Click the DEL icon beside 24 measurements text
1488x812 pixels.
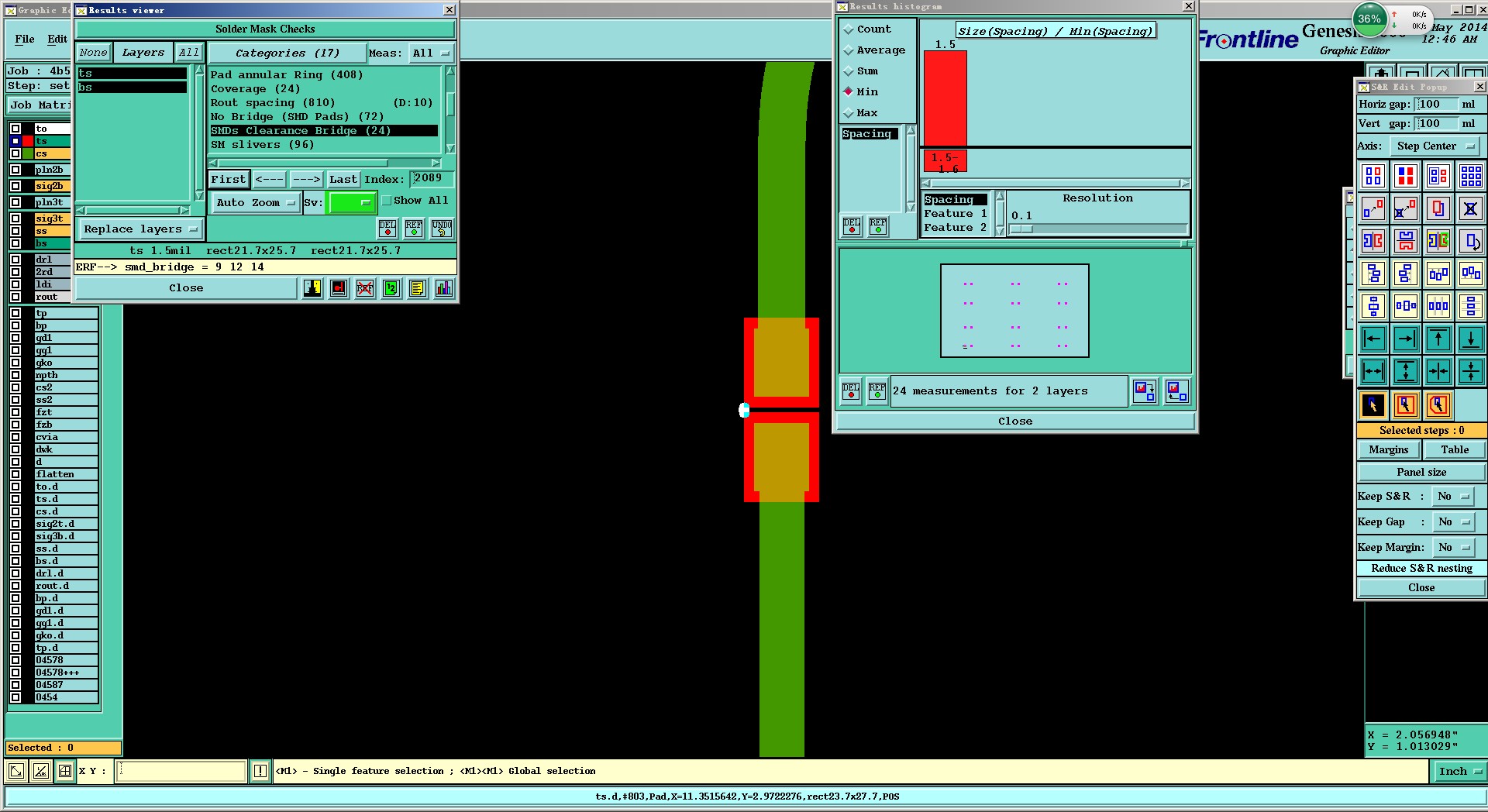851,391
